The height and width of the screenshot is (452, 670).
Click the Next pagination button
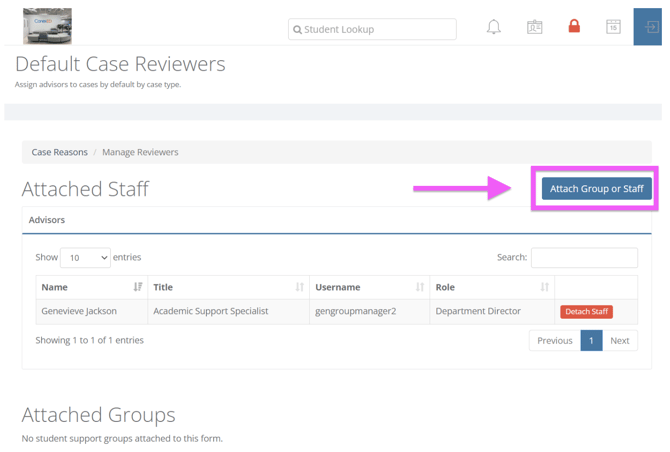tap(620, 341)
